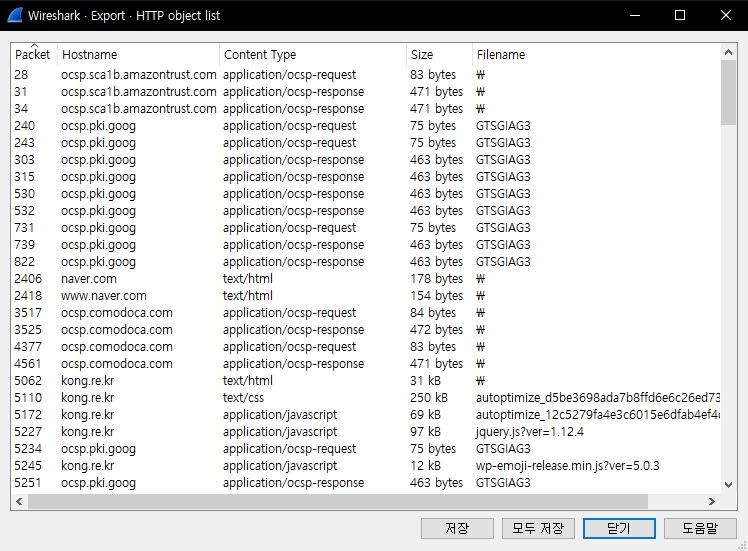Click the 84 bytes size cell

click(433, 313)
